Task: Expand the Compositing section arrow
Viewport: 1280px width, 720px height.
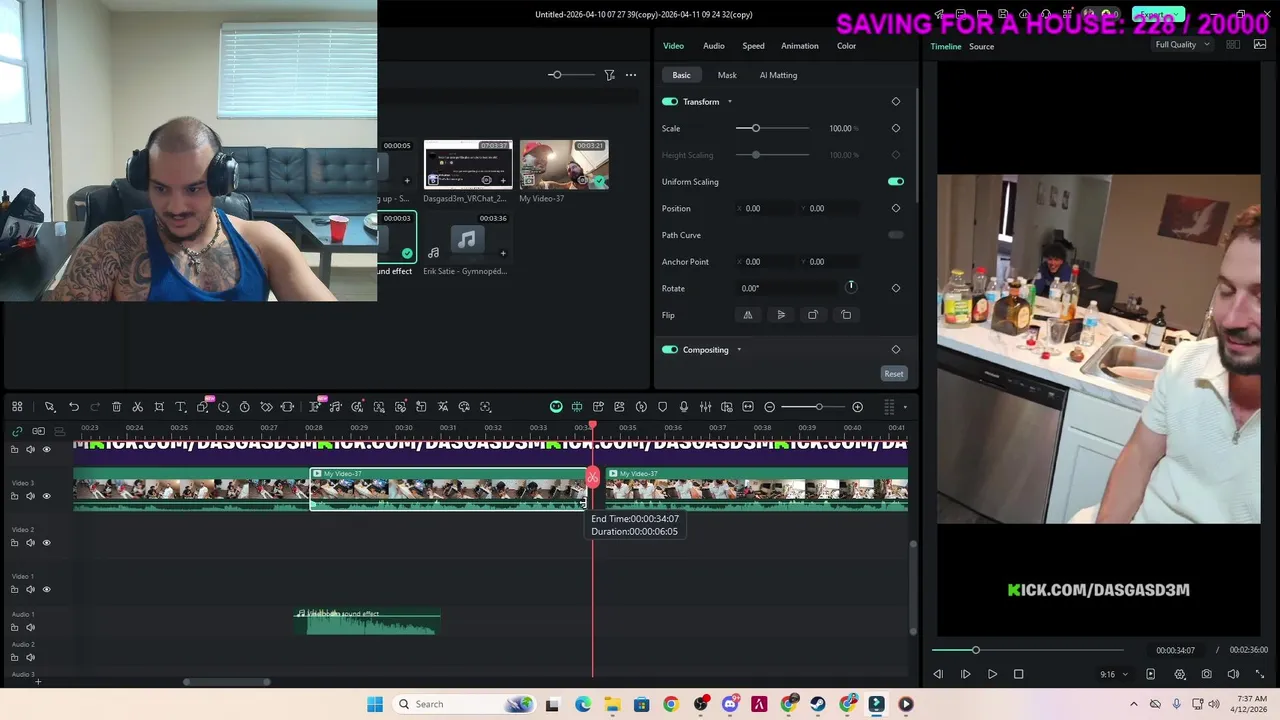Action: coord(739,350)
